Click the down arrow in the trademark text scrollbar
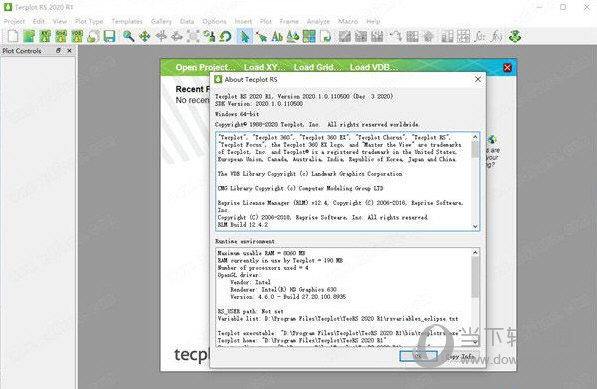 [475, 226]
